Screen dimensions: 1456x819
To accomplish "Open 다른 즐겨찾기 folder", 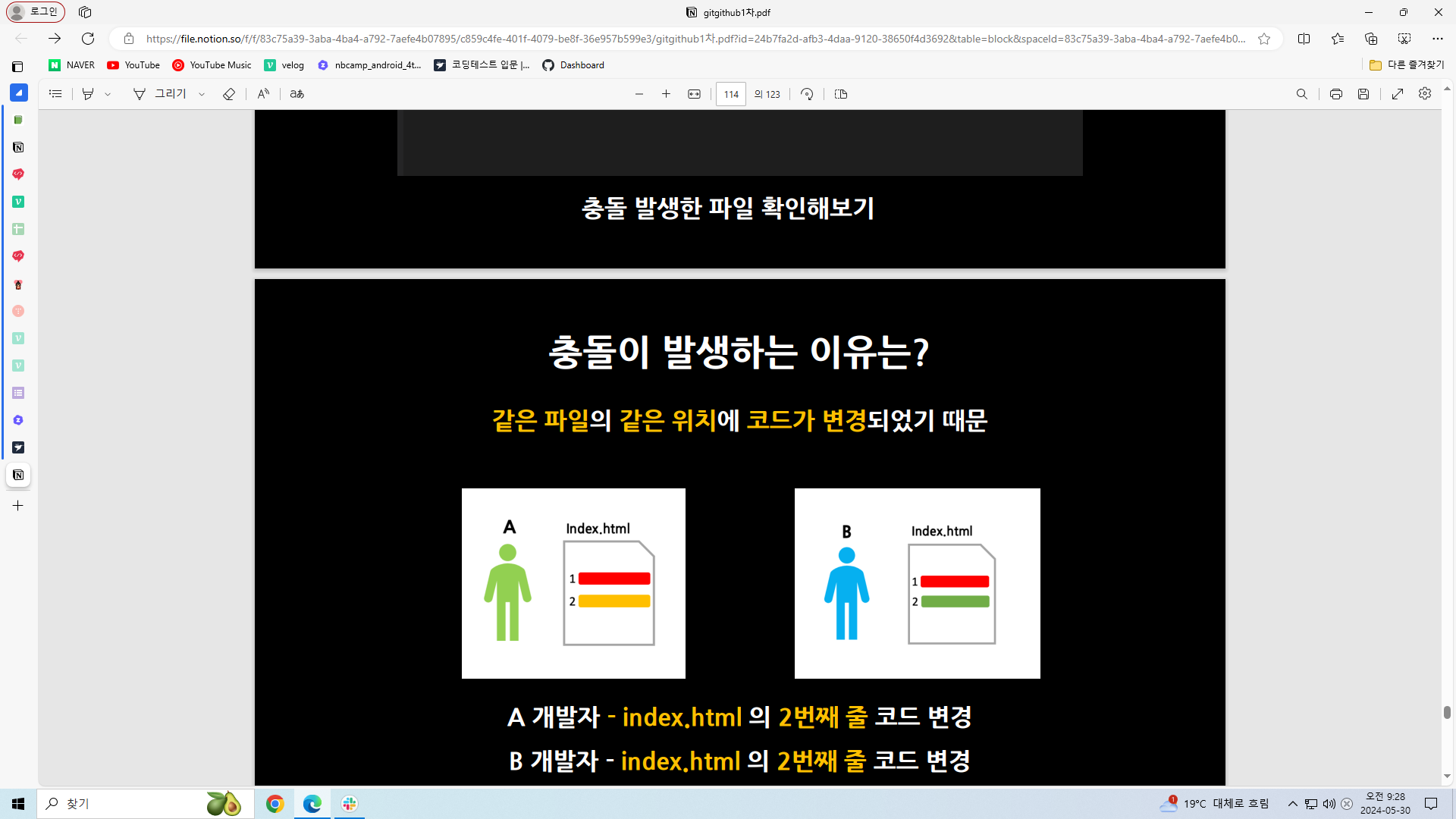I will [1407, 65].
